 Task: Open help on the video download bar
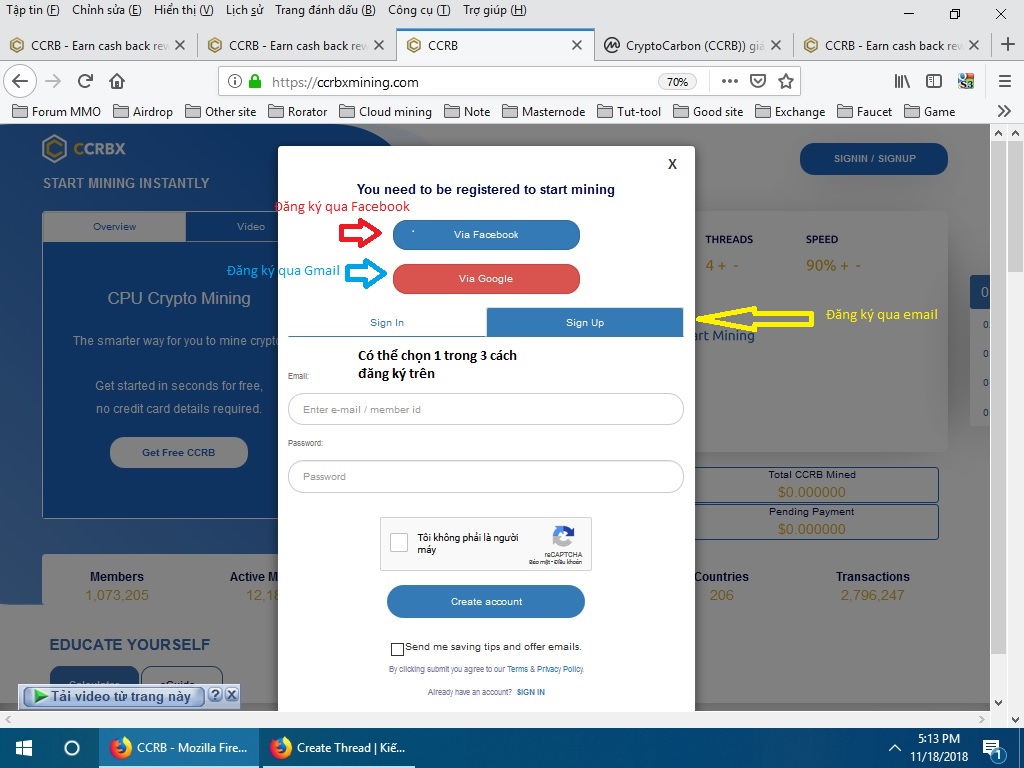point(215,695)
